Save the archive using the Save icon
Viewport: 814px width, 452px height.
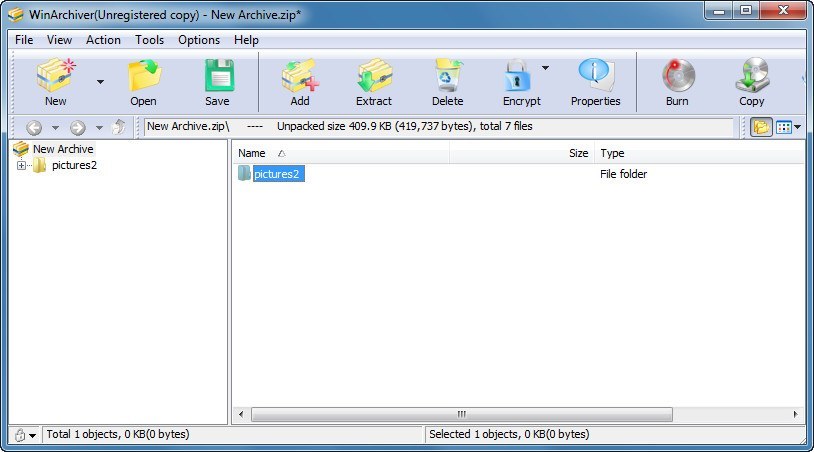click(218, 82)
